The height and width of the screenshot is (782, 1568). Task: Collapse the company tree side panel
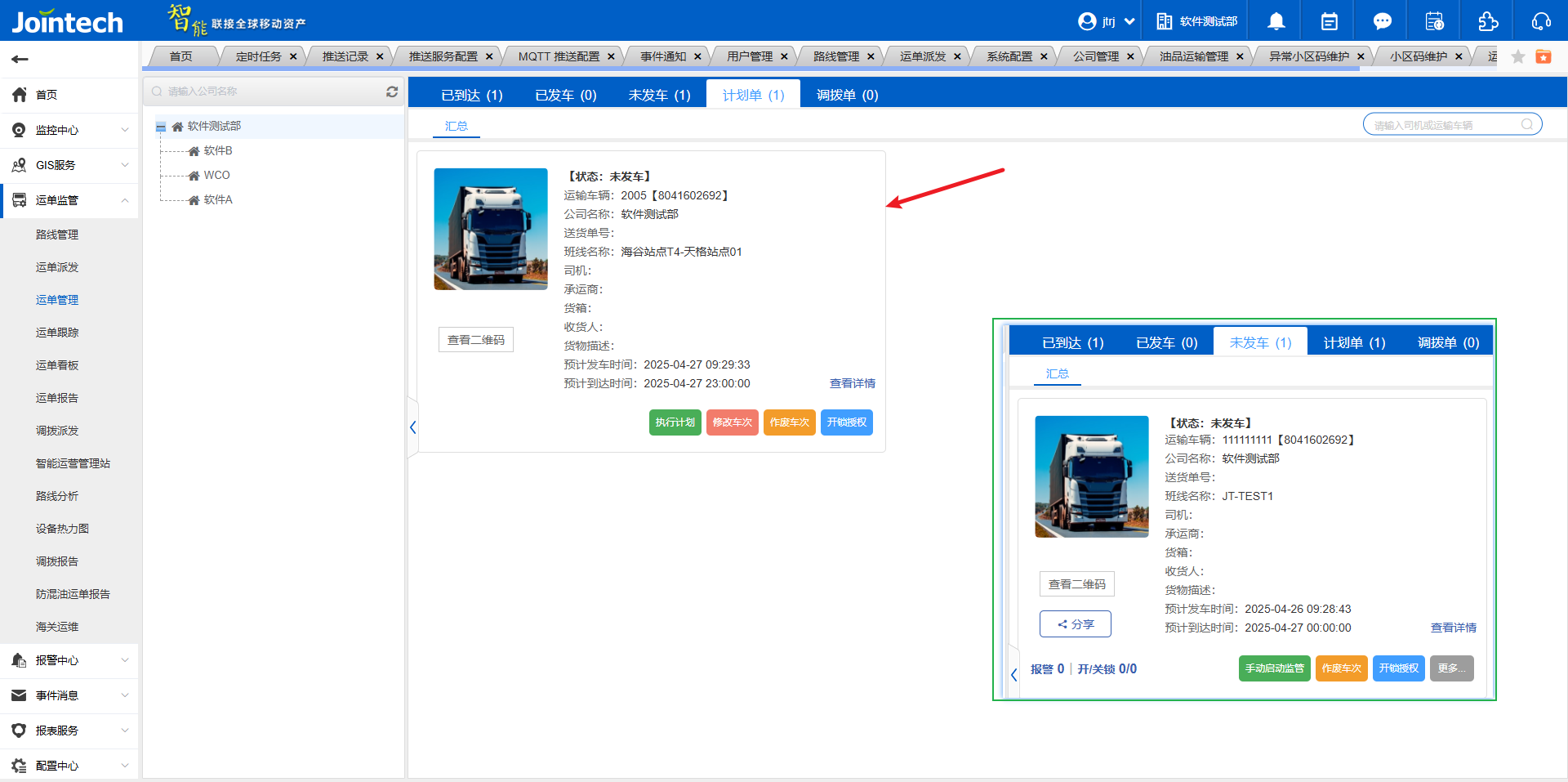coord(412,427)
